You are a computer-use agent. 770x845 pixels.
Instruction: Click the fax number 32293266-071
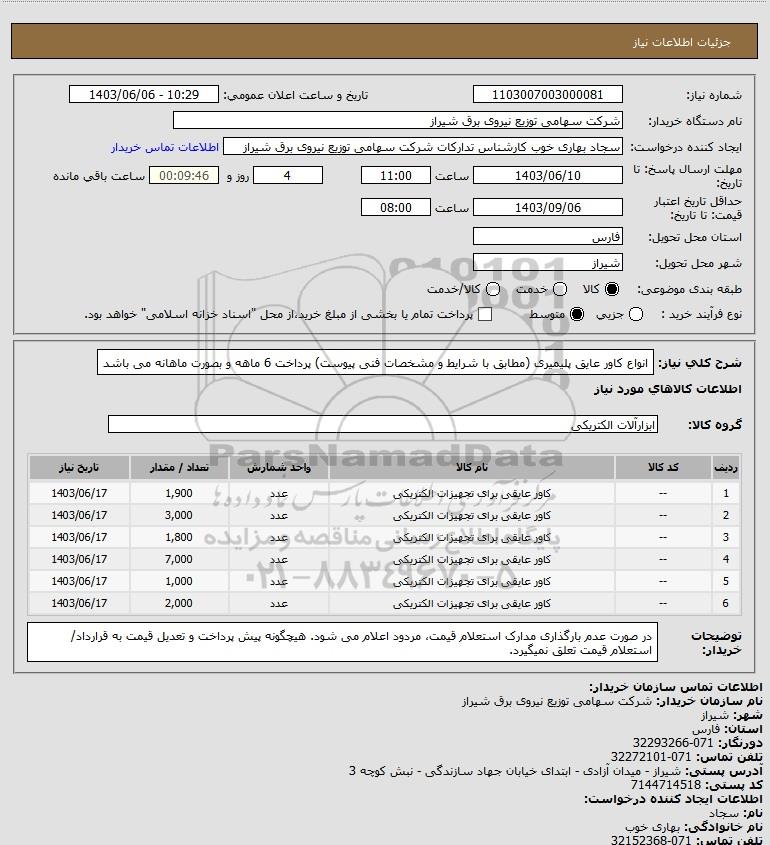click(672, 743)
